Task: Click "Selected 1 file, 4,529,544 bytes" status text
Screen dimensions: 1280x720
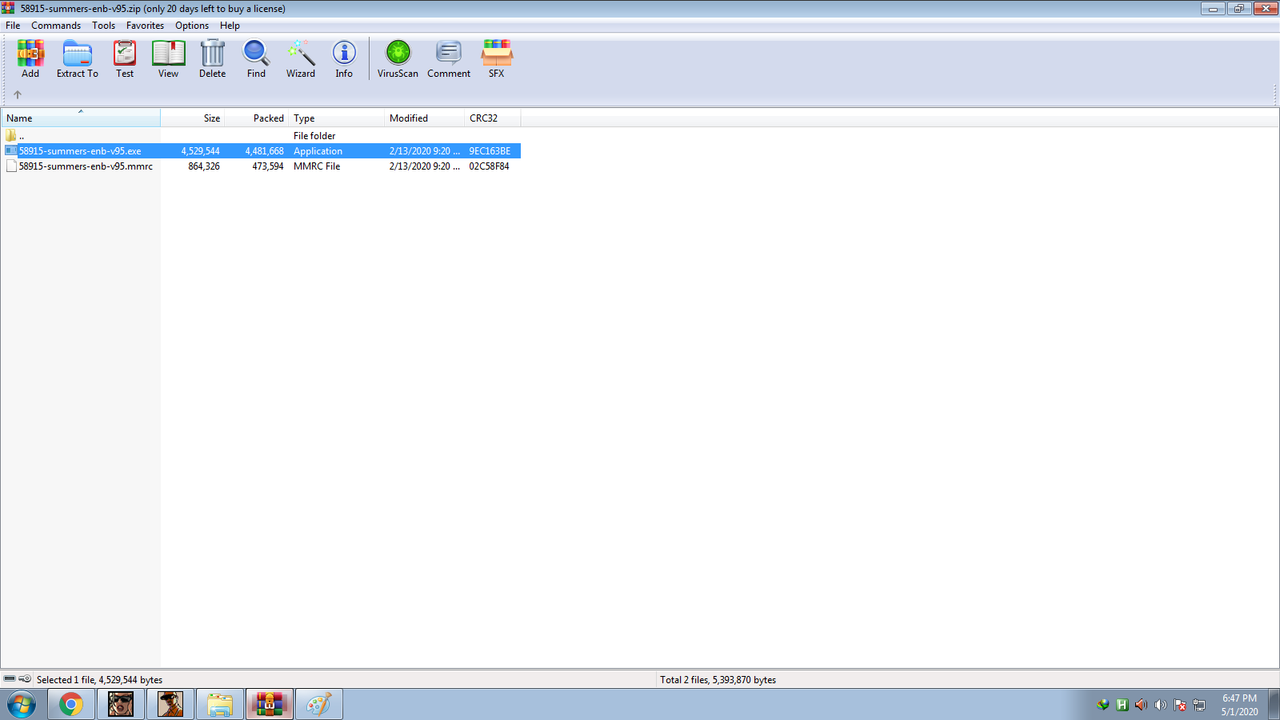Action: click(99, 680)
